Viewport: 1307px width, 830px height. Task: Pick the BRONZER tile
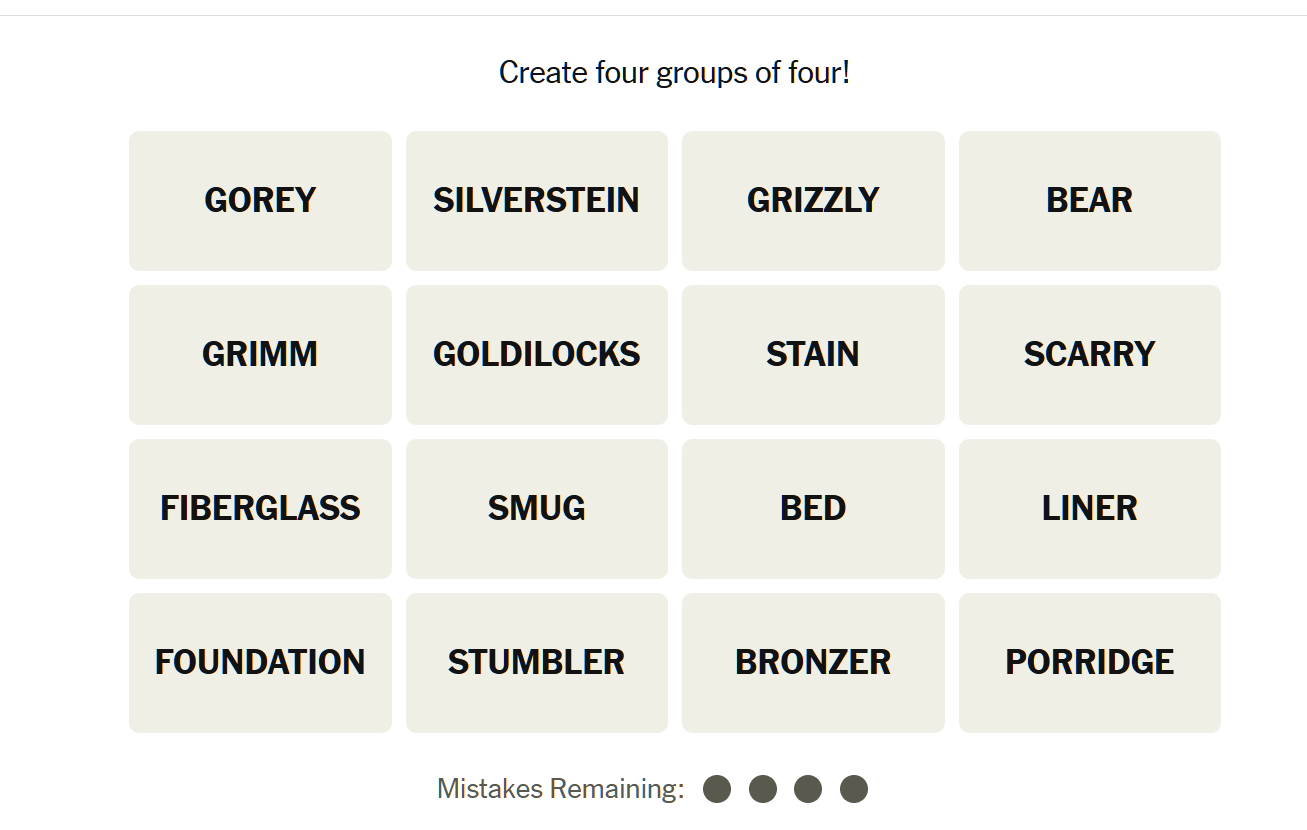(813, 662)
